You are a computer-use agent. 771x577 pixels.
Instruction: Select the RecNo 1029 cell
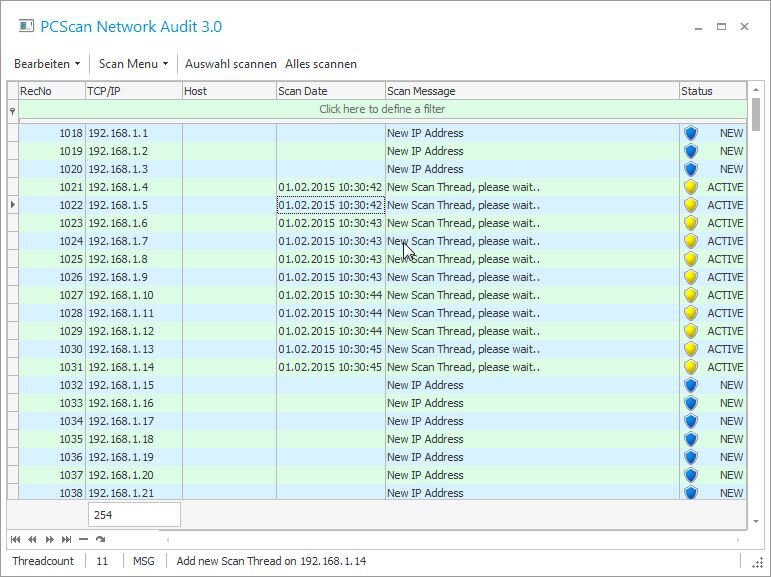[x=52, y=331]
